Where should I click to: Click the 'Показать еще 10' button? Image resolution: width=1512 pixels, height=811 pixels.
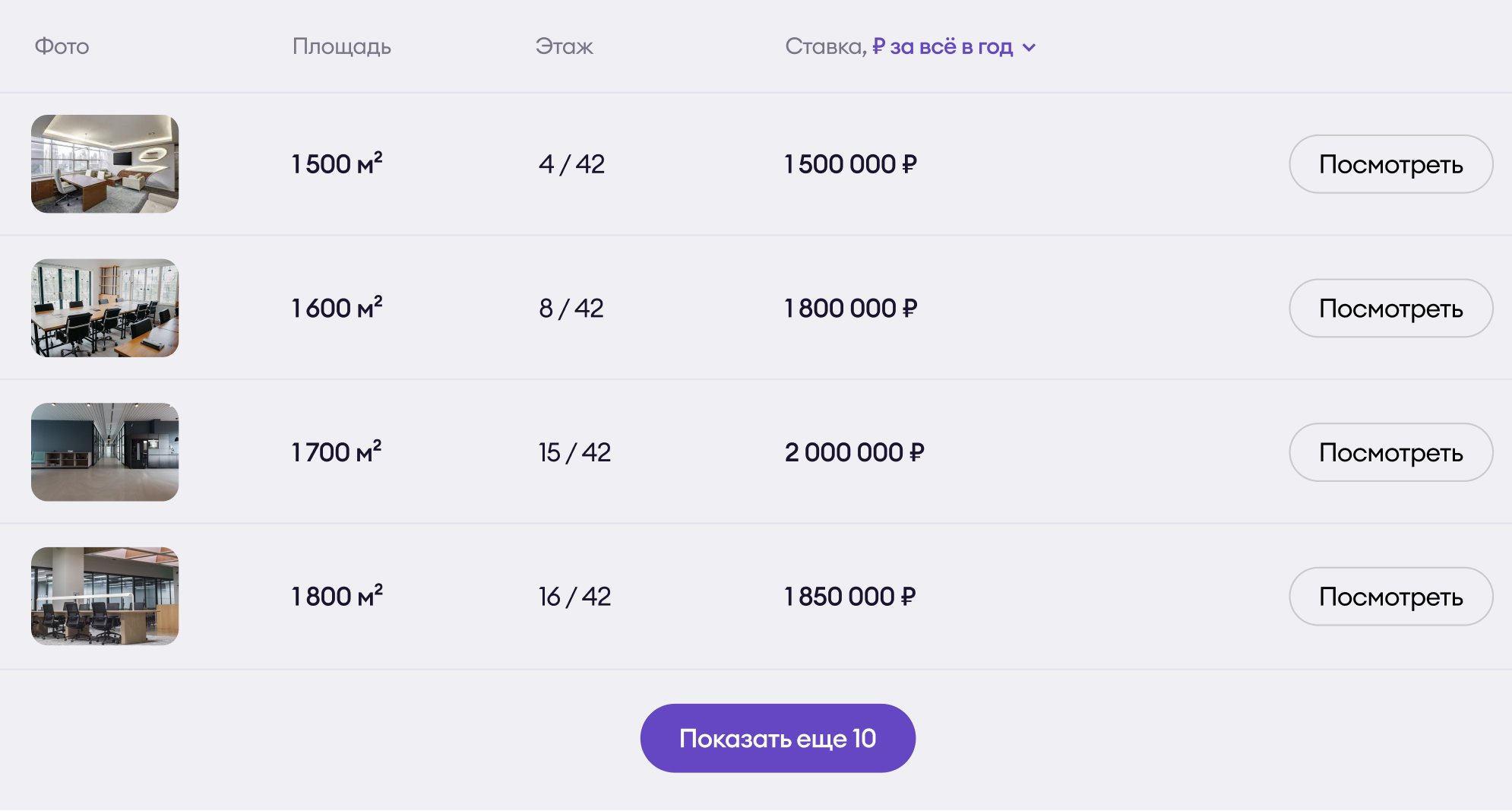pyautogui.click(x=777, y=738)
